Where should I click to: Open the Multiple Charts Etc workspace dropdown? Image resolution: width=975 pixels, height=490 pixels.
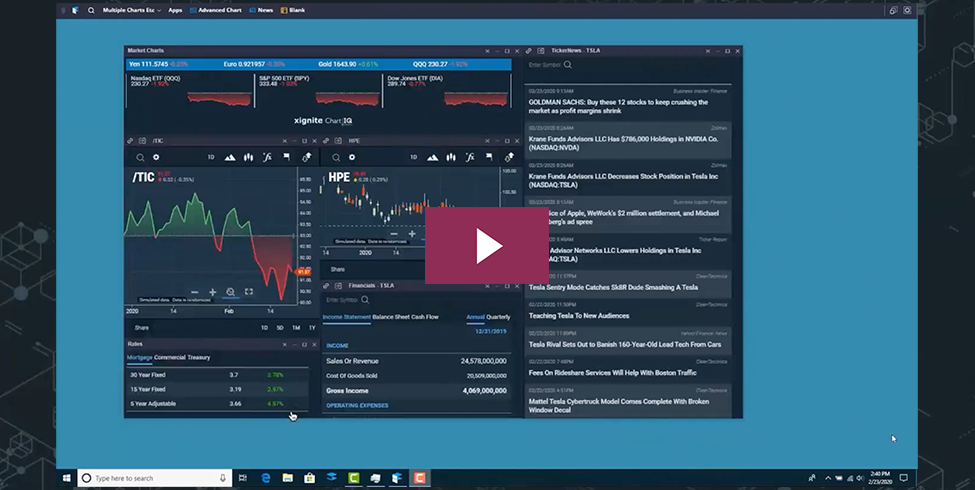pyautogui.click(x=132, y=10)
